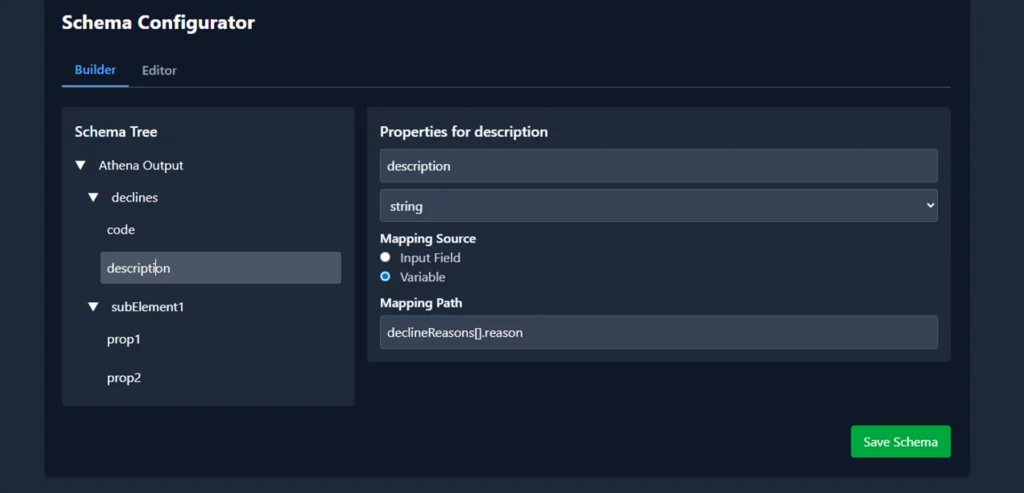Select the Input Field radio button
Viewport: 1024px width, 493px height.
386,258
